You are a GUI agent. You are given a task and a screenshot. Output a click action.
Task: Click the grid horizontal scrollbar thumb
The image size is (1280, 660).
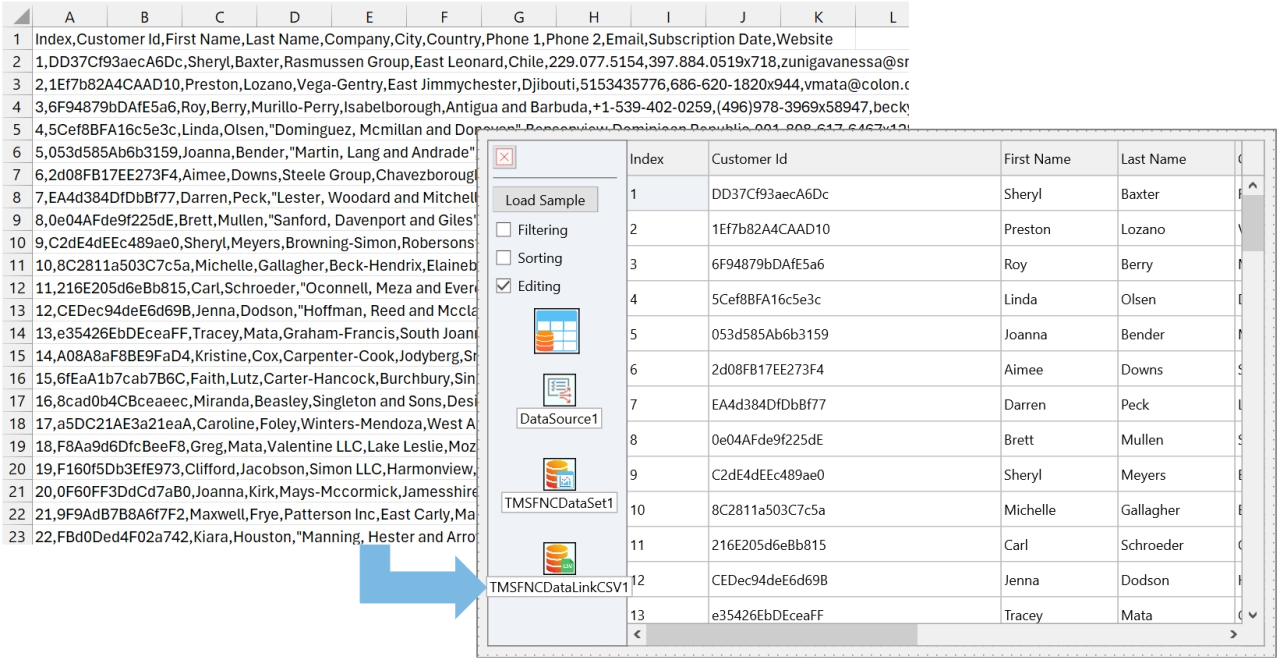coord(782,635)
